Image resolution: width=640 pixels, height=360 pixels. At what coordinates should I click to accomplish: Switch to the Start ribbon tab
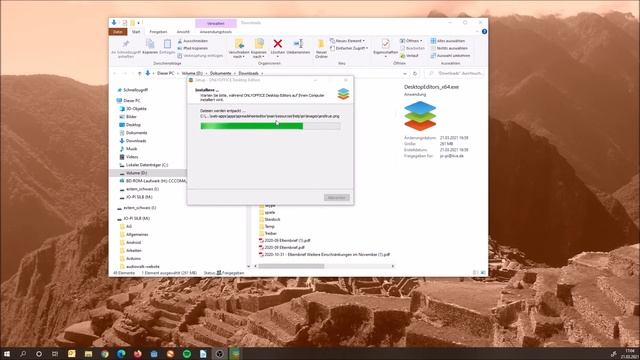(x=136, y=32)
